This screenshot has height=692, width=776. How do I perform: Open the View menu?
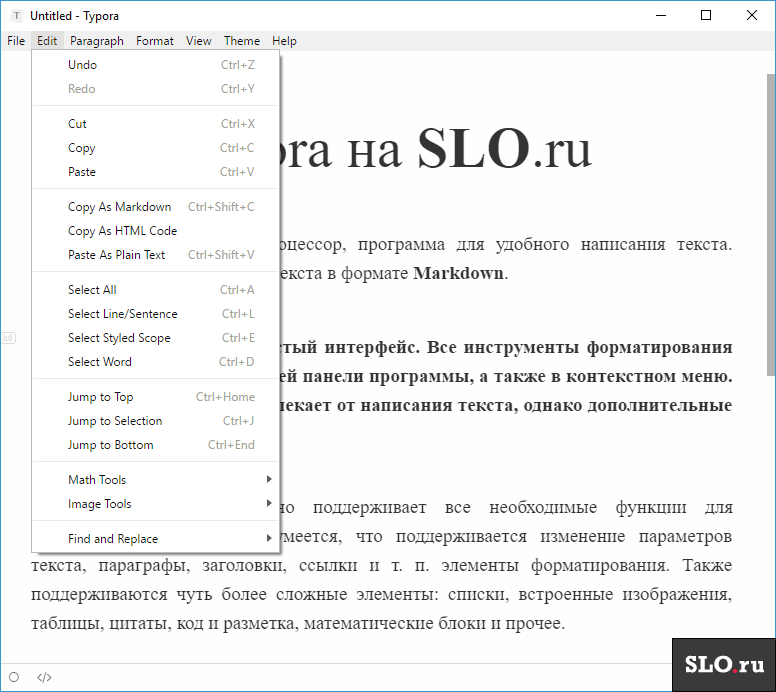point(198,41)
